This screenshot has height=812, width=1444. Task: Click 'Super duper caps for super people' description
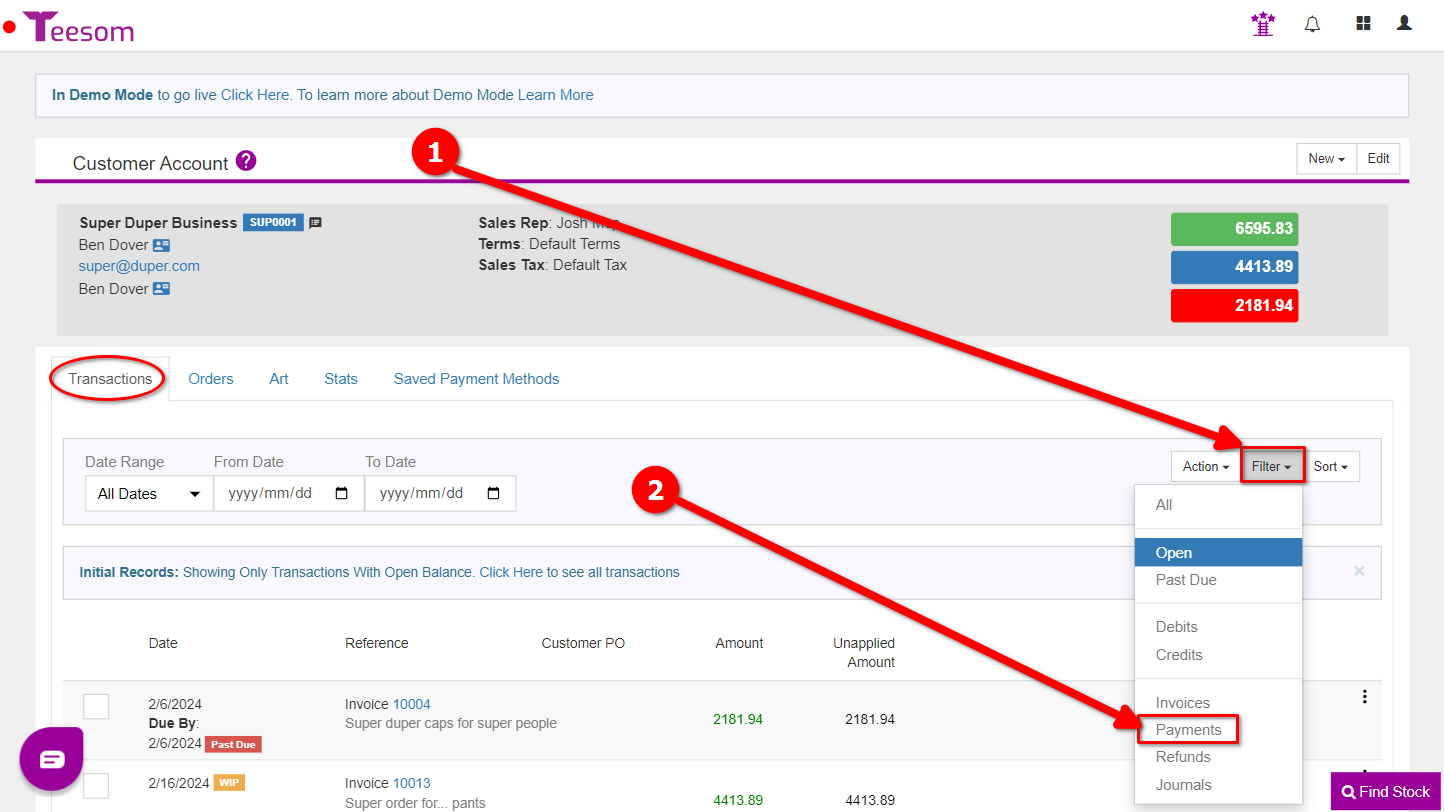tap(451, 723)
